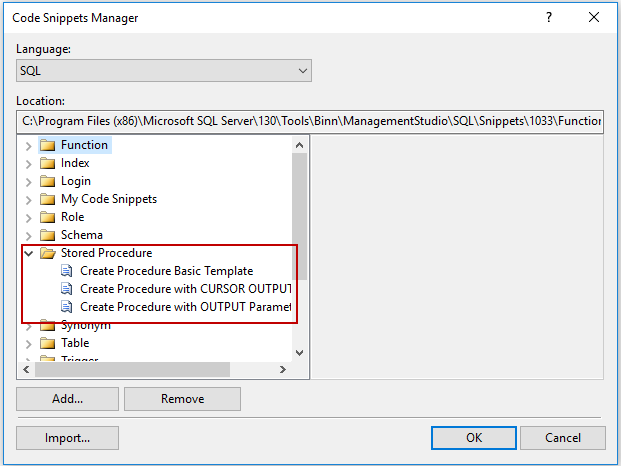Click the Schema folder icon

point(47,235)
